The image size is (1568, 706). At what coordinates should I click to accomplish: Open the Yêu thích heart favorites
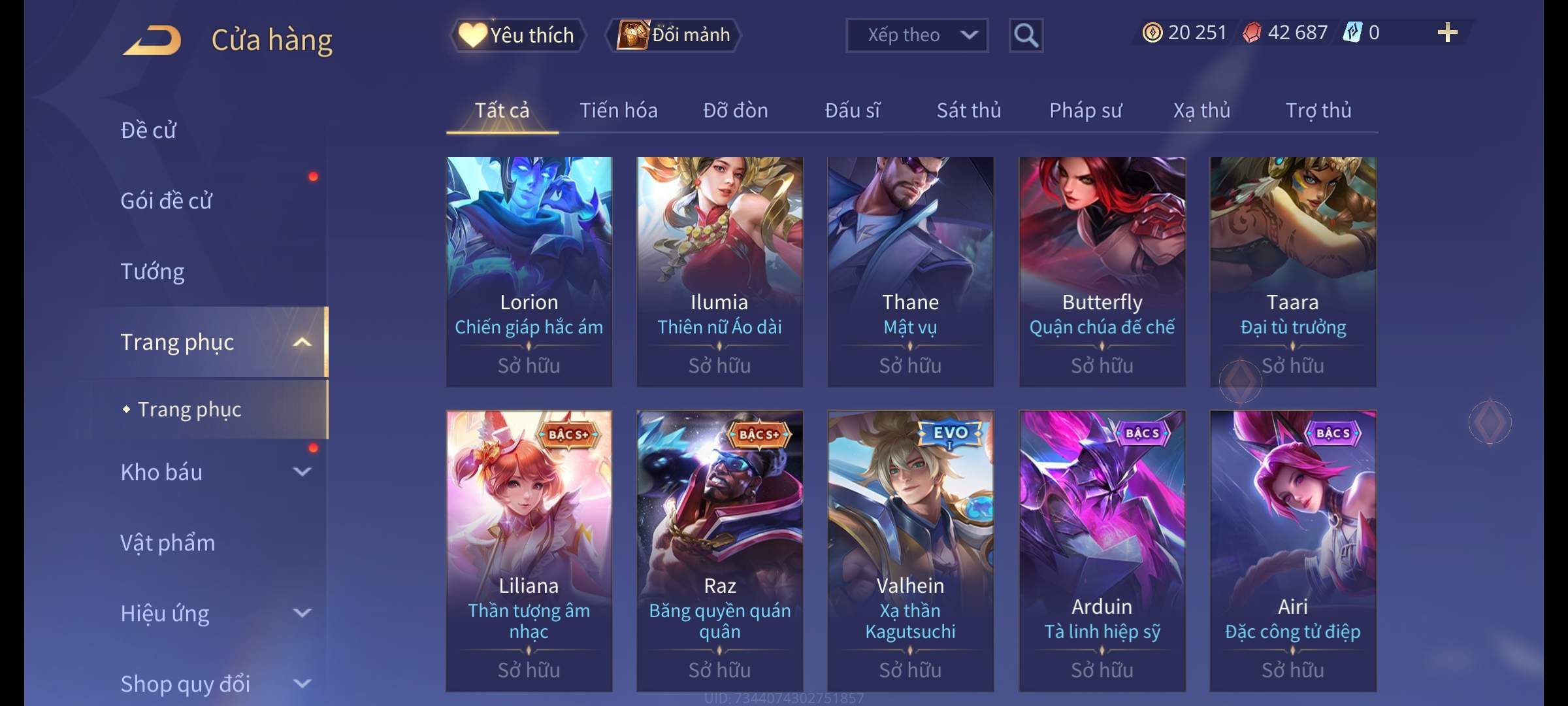(x=472, y=35)
